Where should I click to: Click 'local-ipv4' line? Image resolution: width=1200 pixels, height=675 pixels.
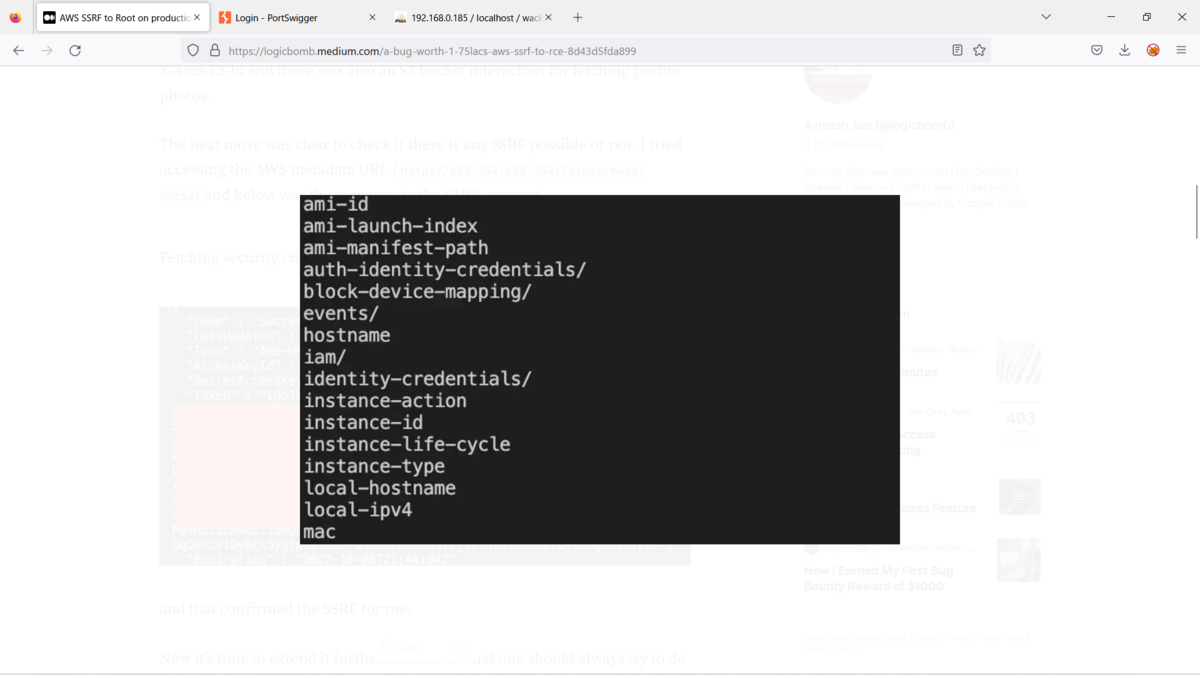[358, 510]
